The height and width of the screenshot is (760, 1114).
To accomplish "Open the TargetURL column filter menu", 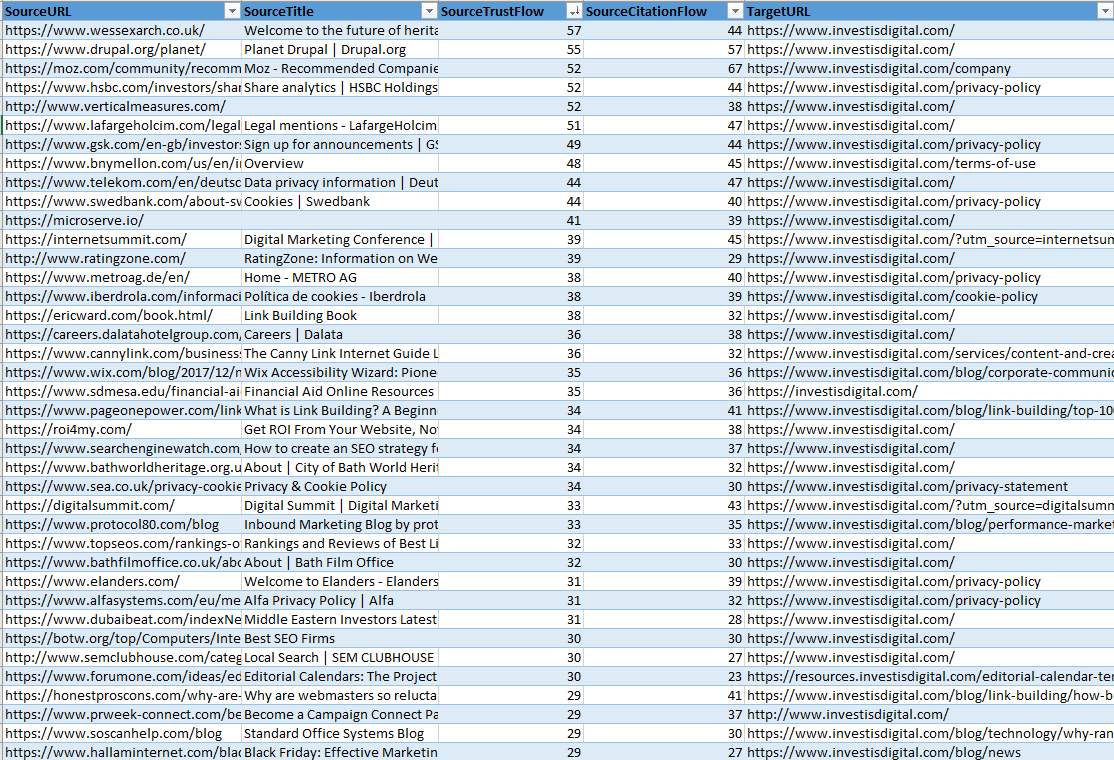I will [1106, 11].
